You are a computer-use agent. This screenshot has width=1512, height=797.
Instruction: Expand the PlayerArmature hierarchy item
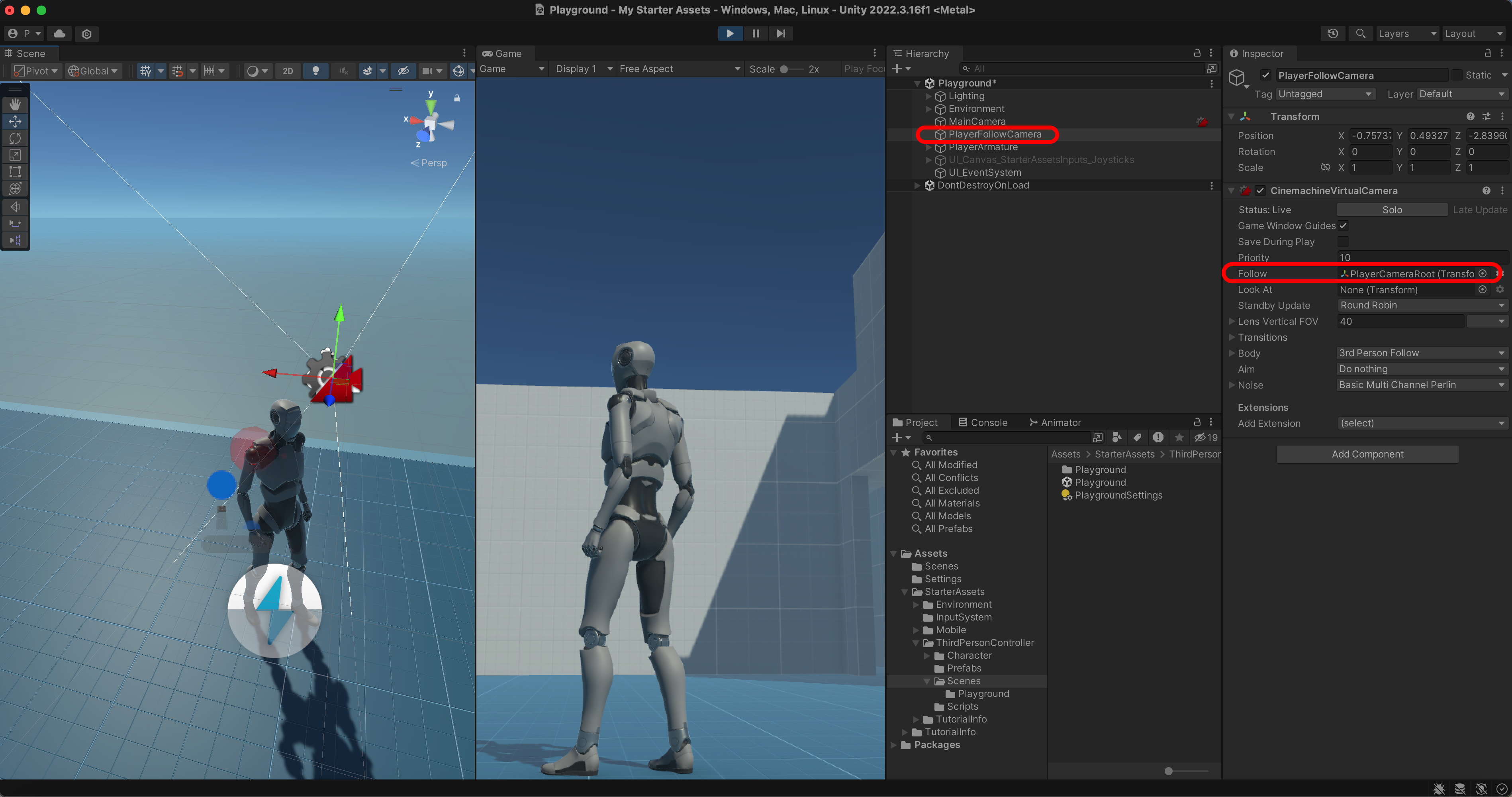pos(928,147)
